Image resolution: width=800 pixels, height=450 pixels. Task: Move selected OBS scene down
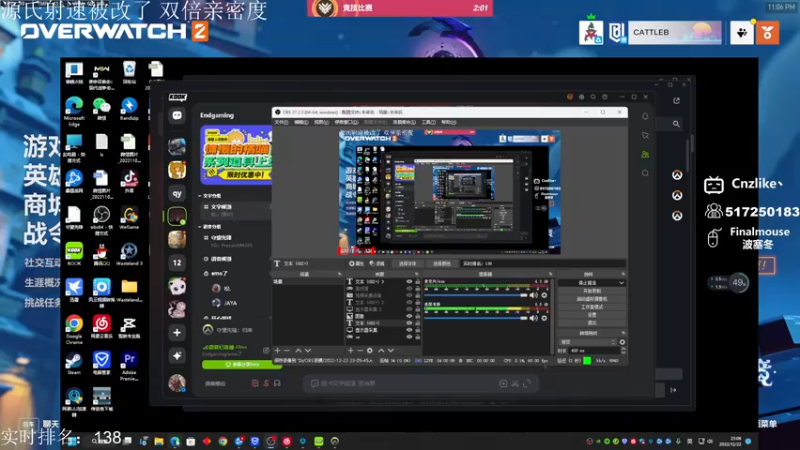(308, 351)
